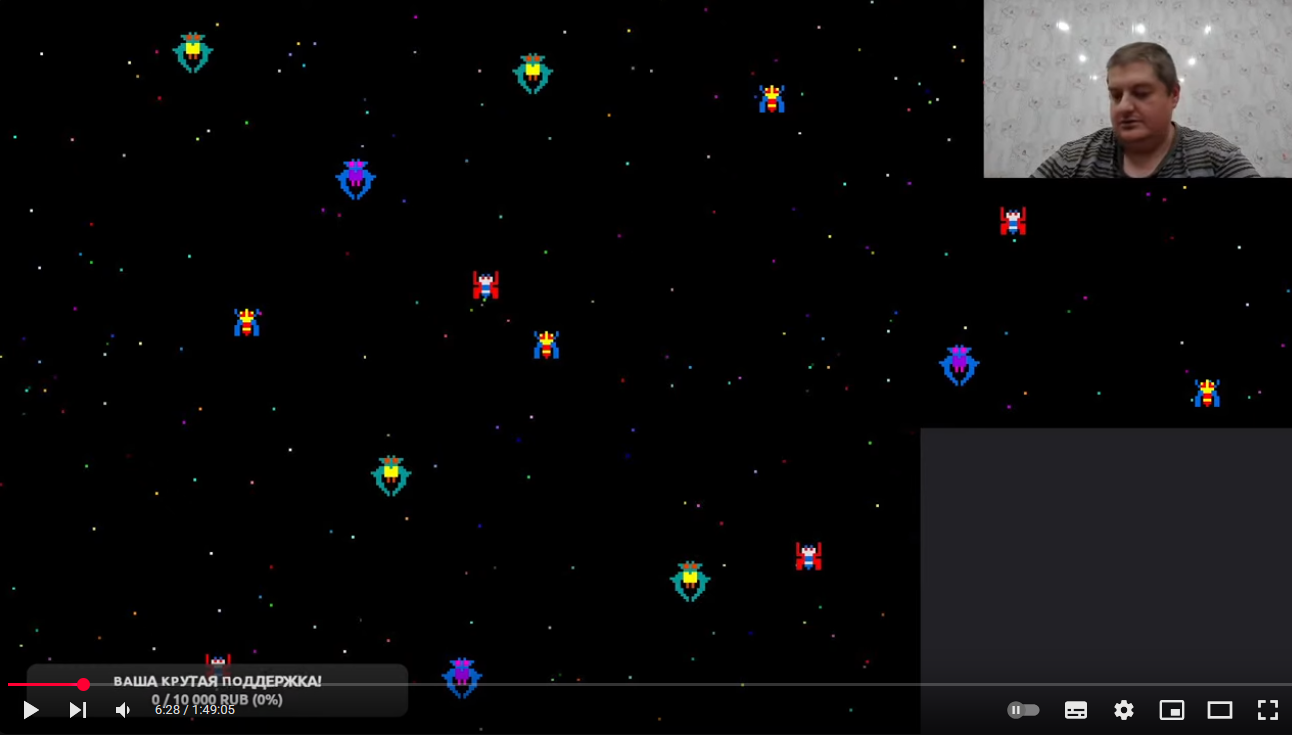Click the red progress bar scrubber
This screenshot has width=1292, height=735.
tap(83, 685)
